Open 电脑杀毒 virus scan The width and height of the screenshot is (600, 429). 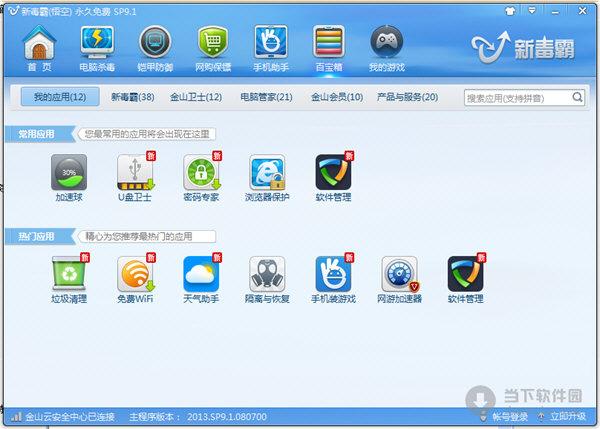[97, 48]
